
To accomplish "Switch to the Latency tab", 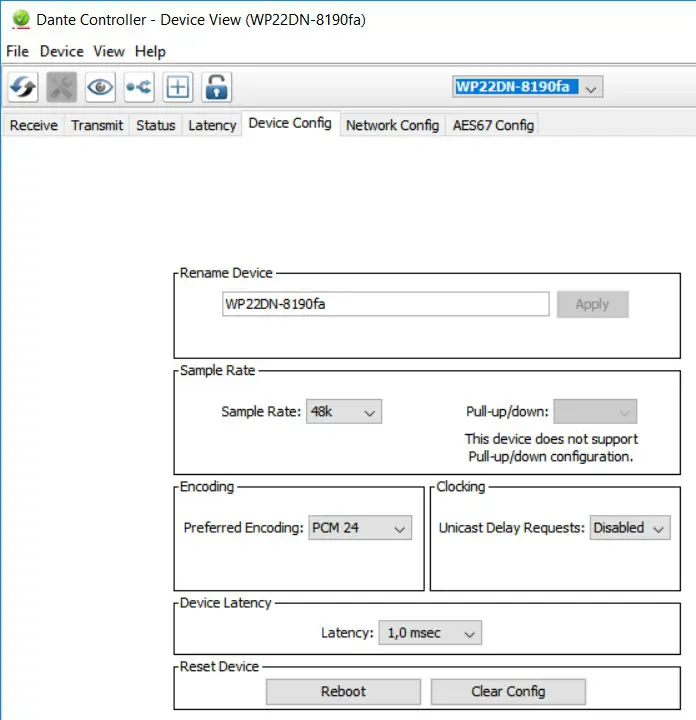I will click(x=212, y=125).
